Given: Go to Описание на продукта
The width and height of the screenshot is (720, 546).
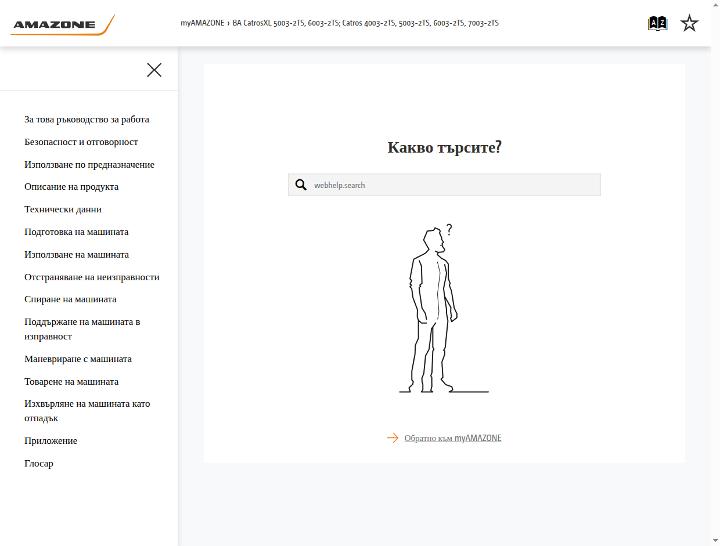Looking at the screenshot, I should [71, 187].
